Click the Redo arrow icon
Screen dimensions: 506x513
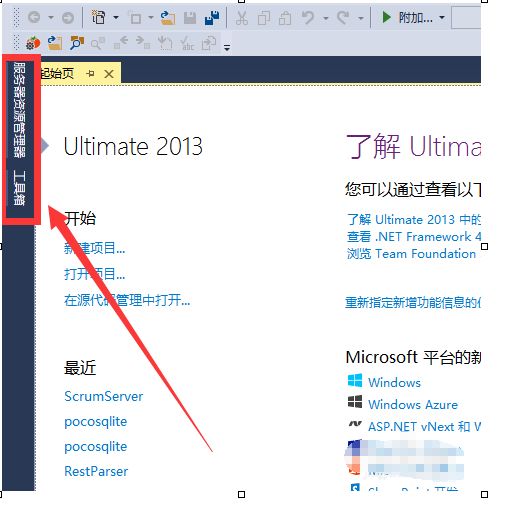point(343,17)
